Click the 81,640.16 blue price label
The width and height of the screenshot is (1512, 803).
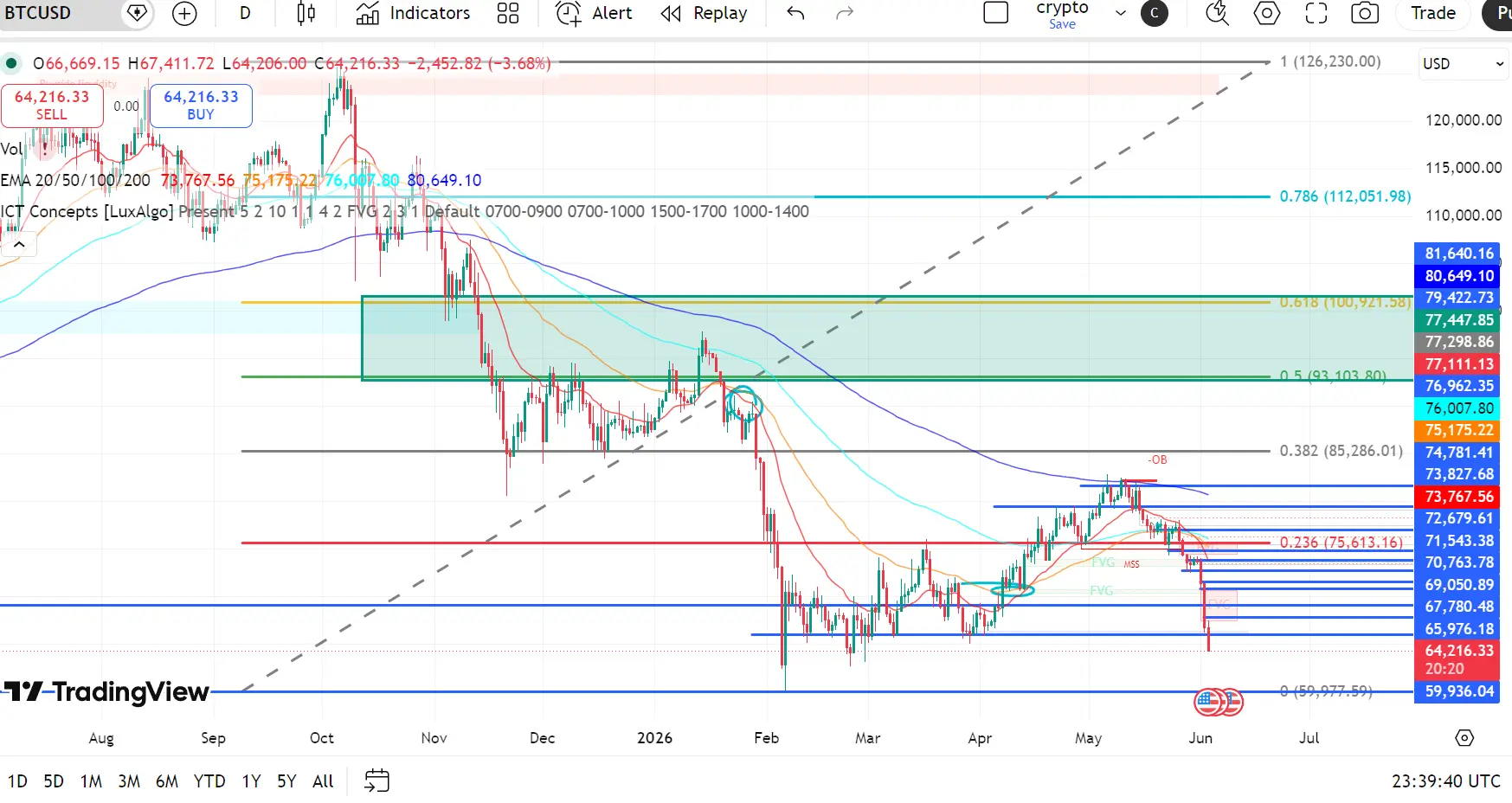pos(1459,254)
